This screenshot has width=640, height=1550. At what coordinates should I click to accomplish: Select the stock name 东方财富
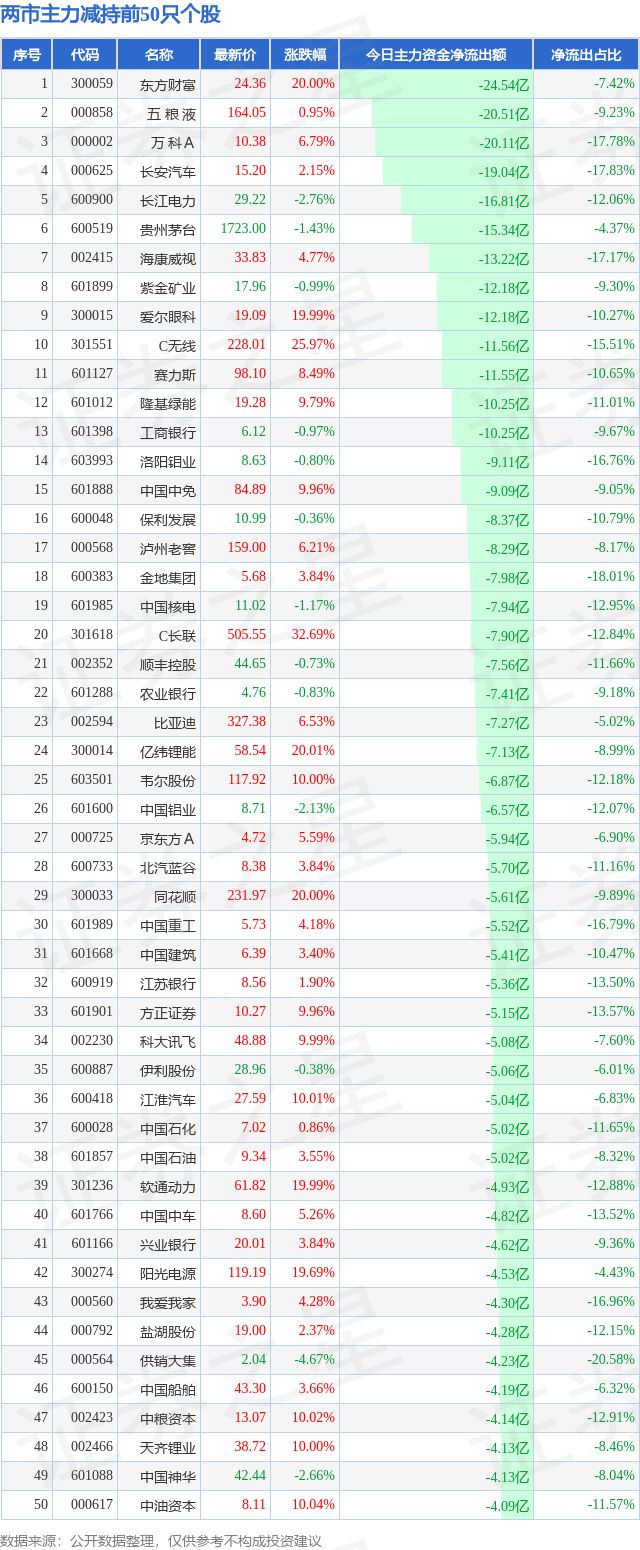click(x=168, y=84)
